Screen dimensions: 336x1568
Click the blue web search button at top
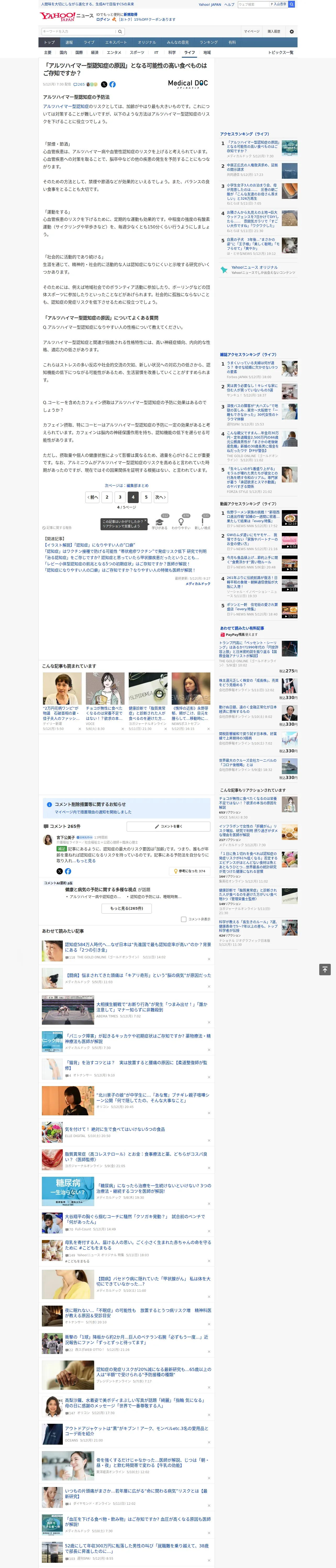tap(292, 4)
